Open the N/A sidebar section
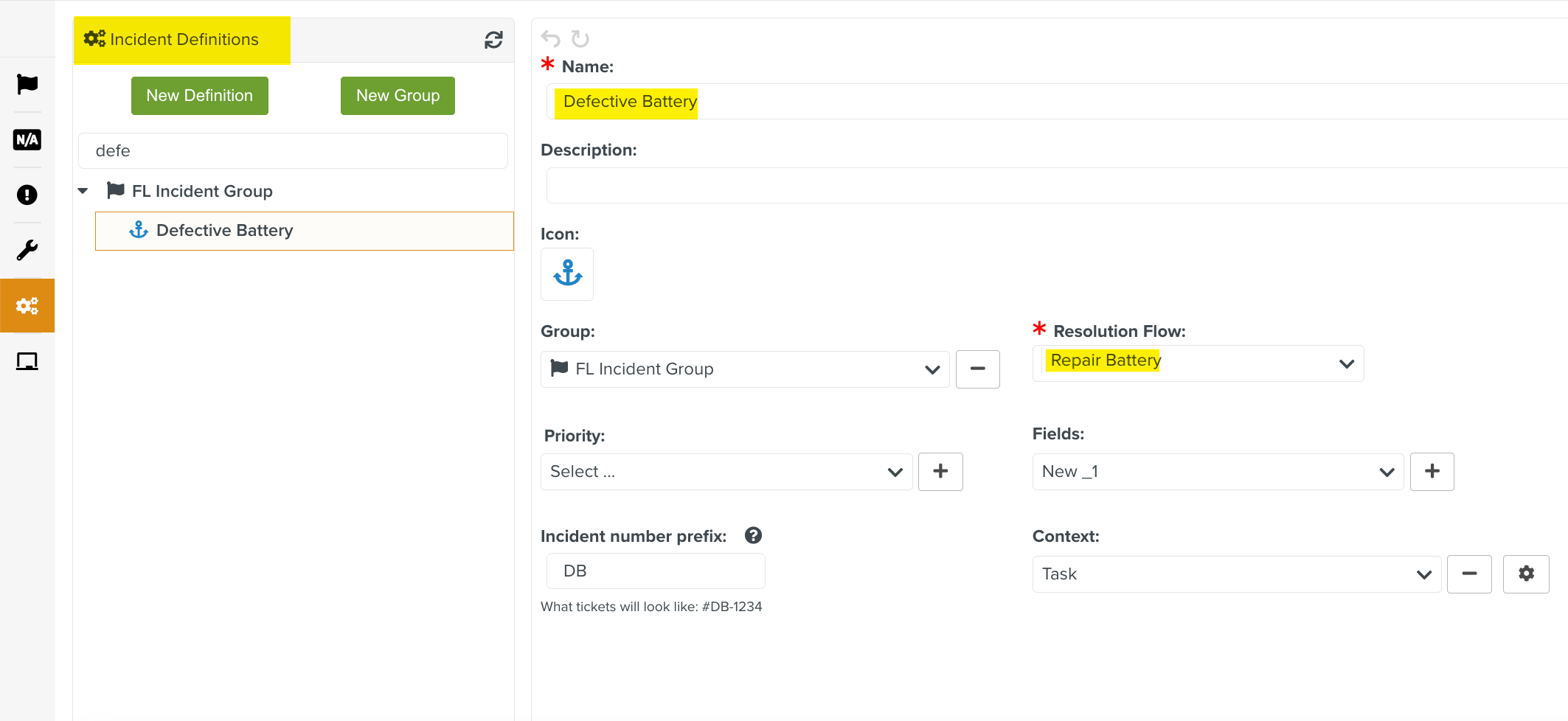 (27, 140)
